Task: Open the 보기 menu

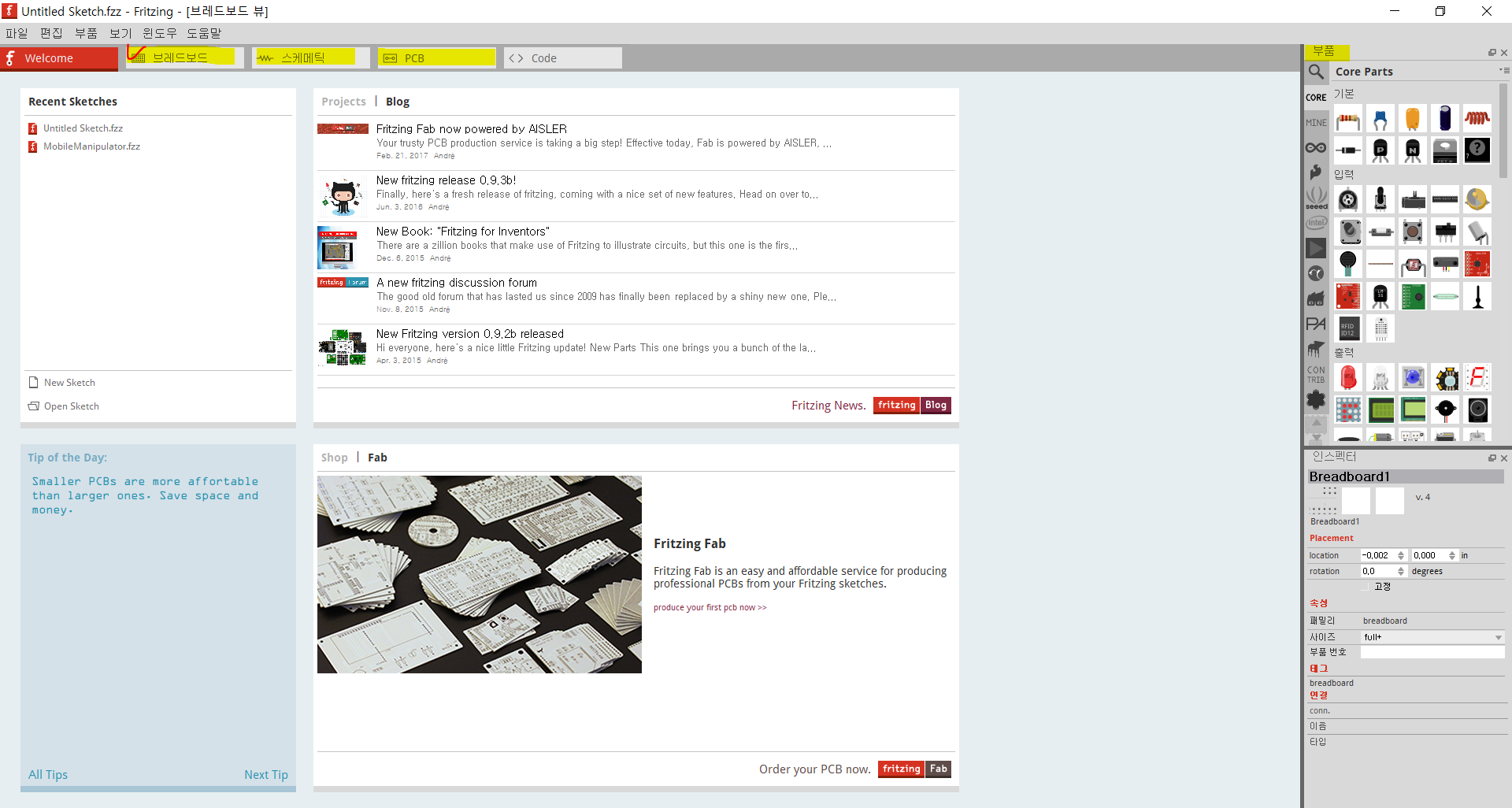Action: tap(120, 33)
